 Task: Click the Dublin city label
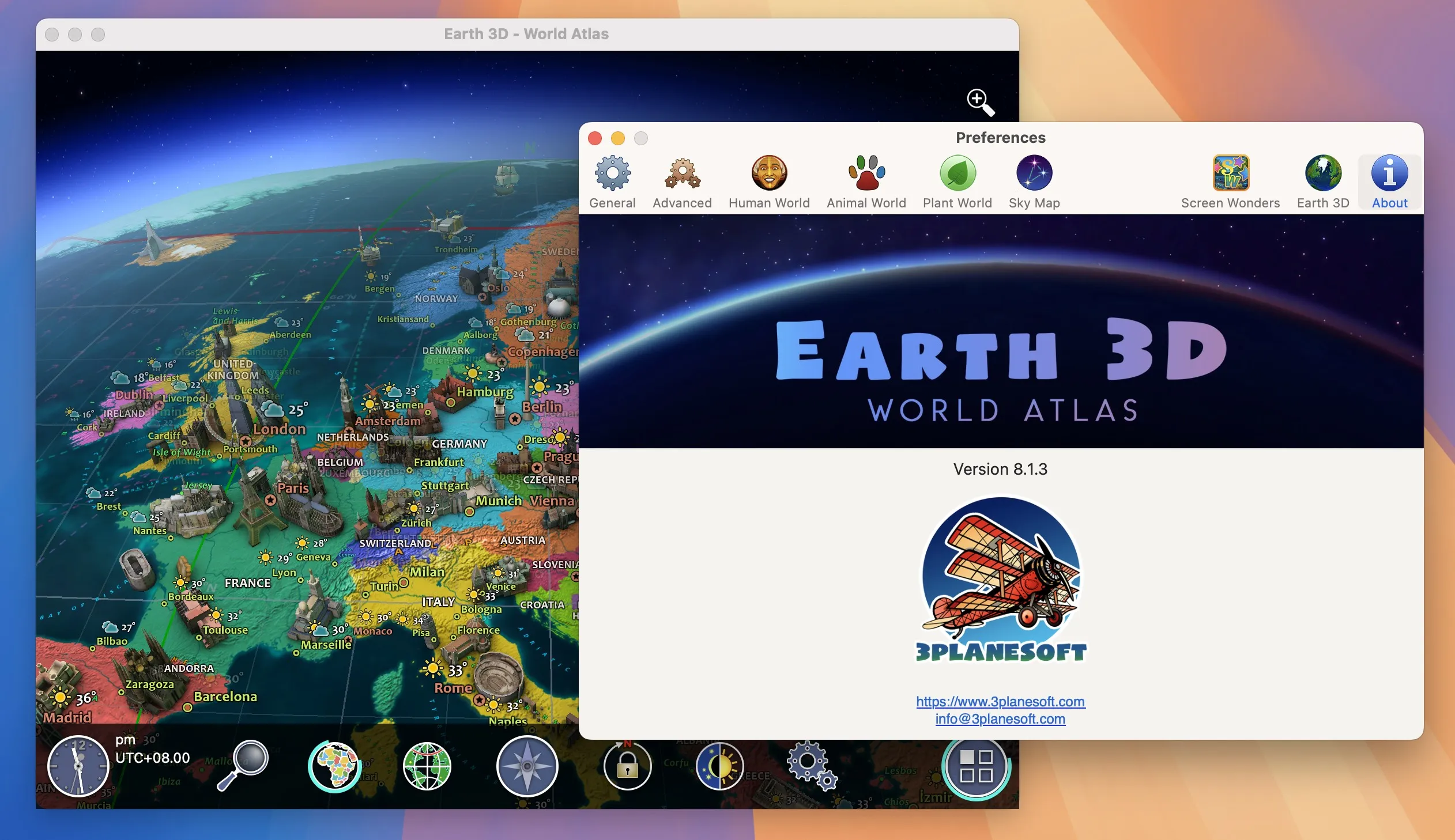(134, 395)
